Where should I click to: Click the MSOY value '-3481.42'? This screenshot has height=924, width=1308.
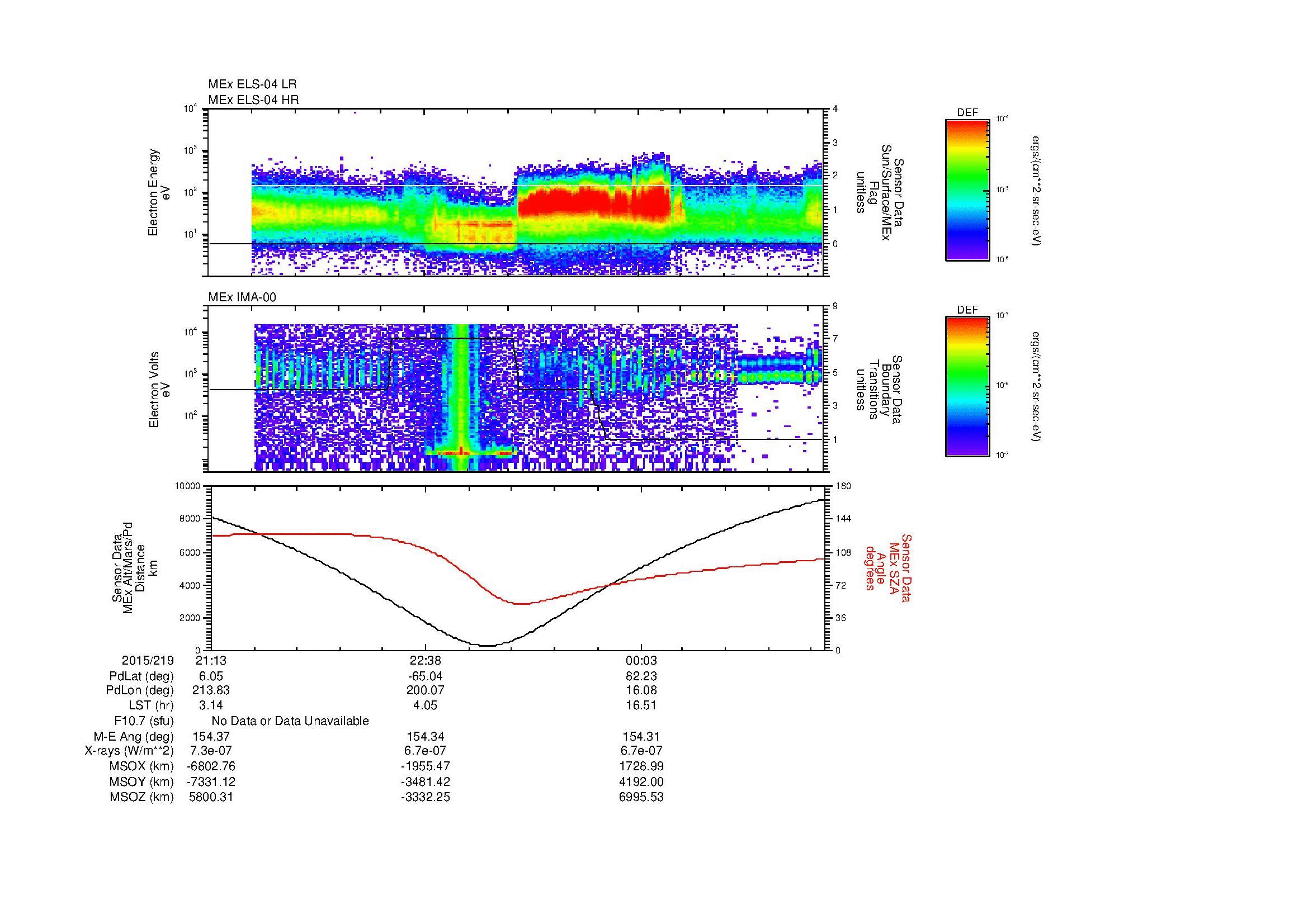click(425, 781)
